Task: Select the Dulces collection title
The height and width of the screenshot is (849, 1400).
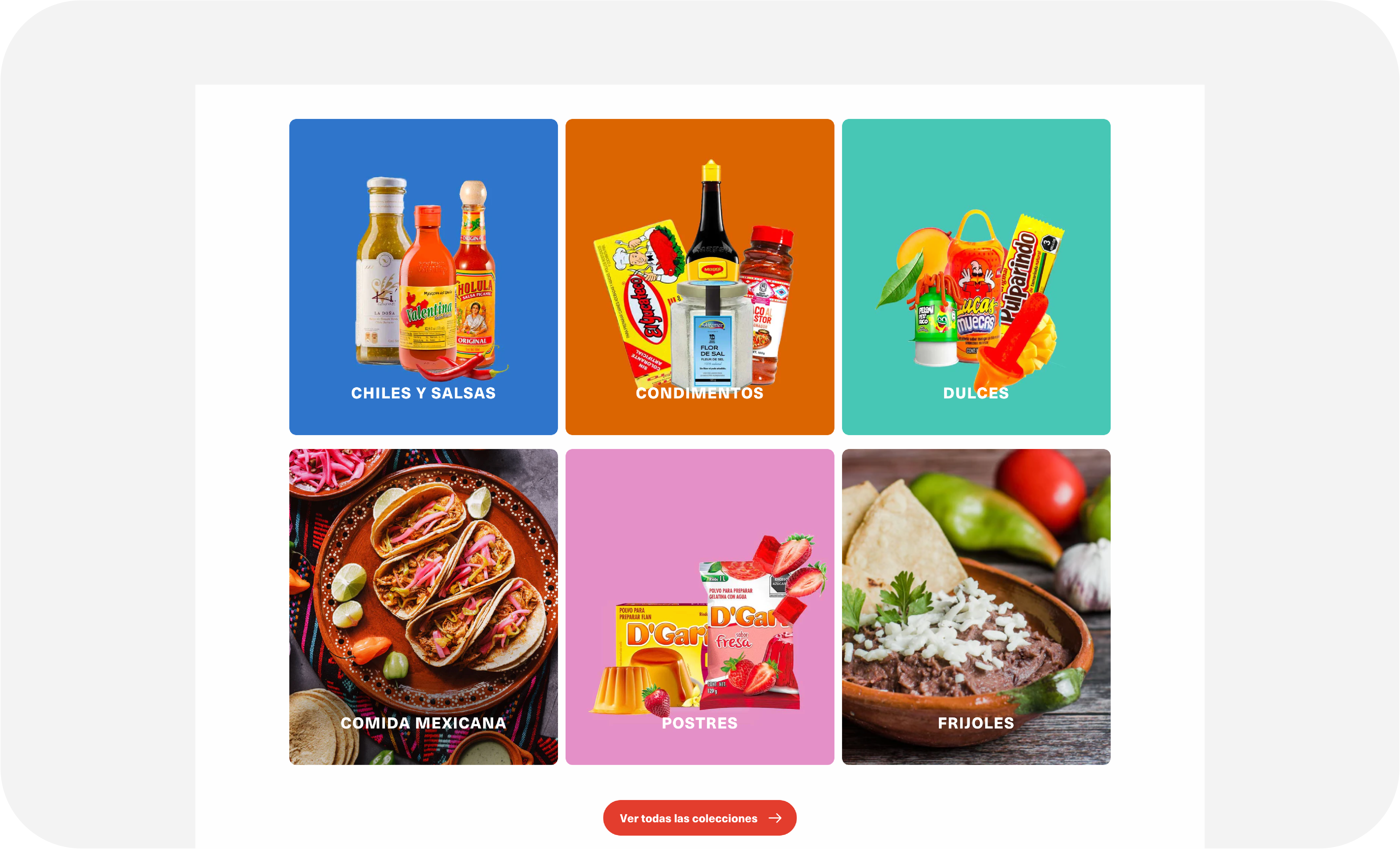Action: [x=976, y=393]
